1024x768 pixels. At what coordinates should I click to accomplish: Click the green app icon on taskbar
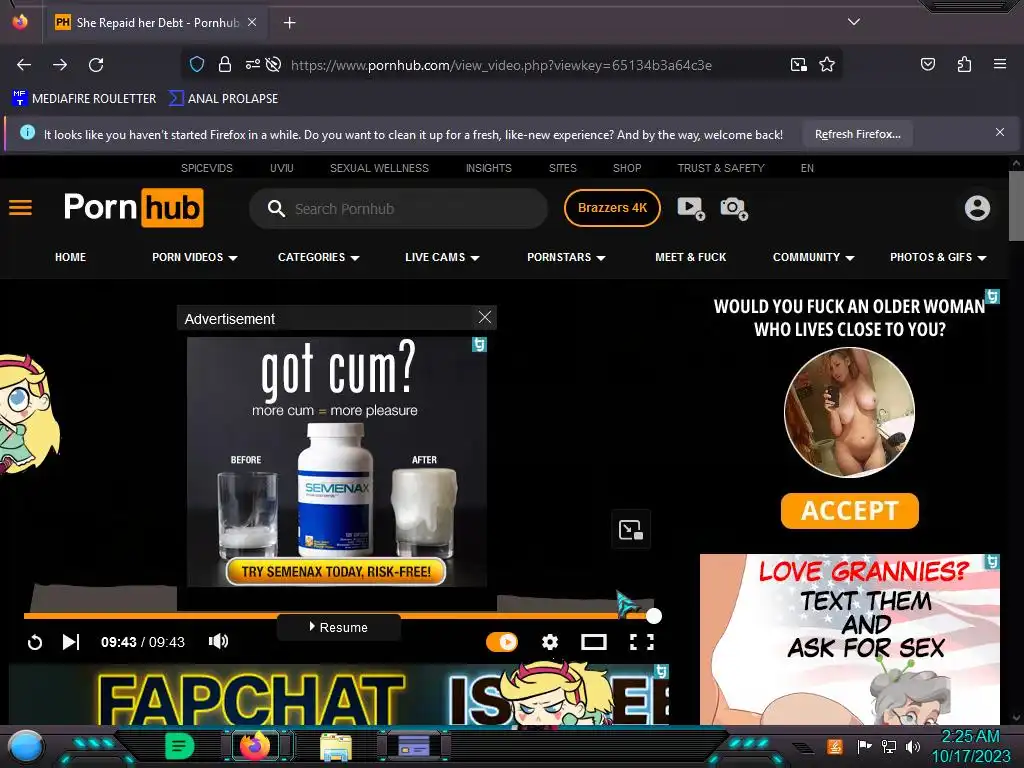(179, 746)
